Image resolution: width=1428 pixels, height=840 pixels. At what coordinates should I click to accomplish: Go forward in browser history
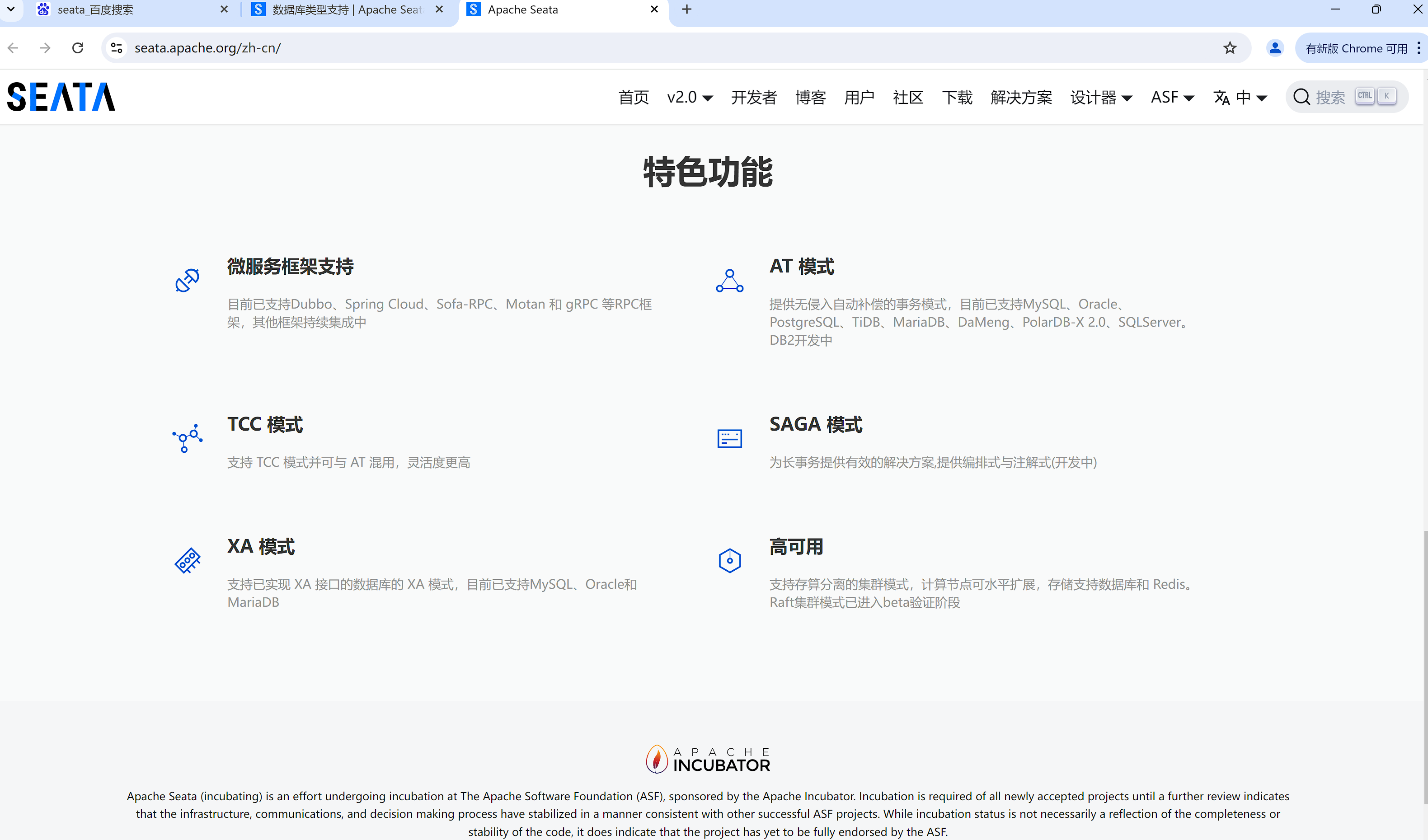(x=45, y=48)
